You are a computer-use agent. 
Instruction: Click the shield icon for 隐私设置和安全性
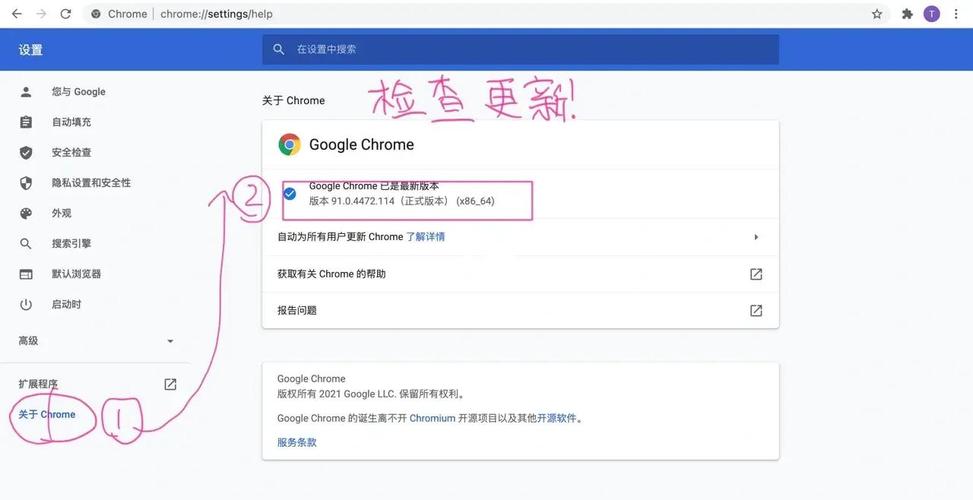click(x=26, y=183)
